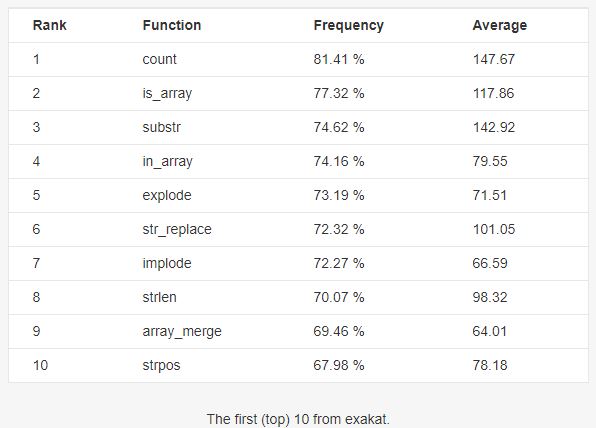The image size is (596, 428).
Task: Select the str_replace function cell
Action: [177, 230]
